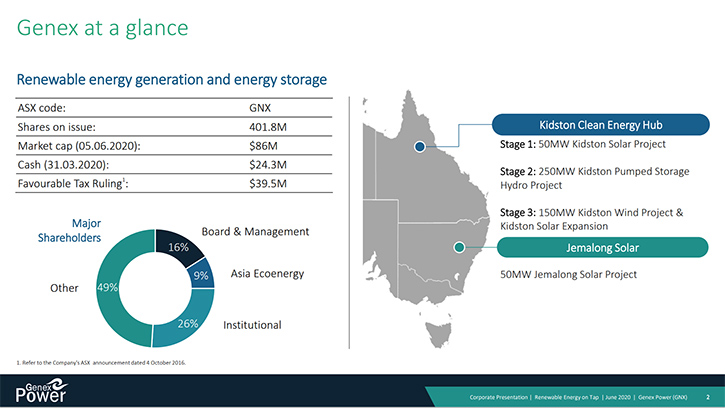Click '50MW Jemalong Solar Project' text
725x408 pixels.
coord(568,274)
